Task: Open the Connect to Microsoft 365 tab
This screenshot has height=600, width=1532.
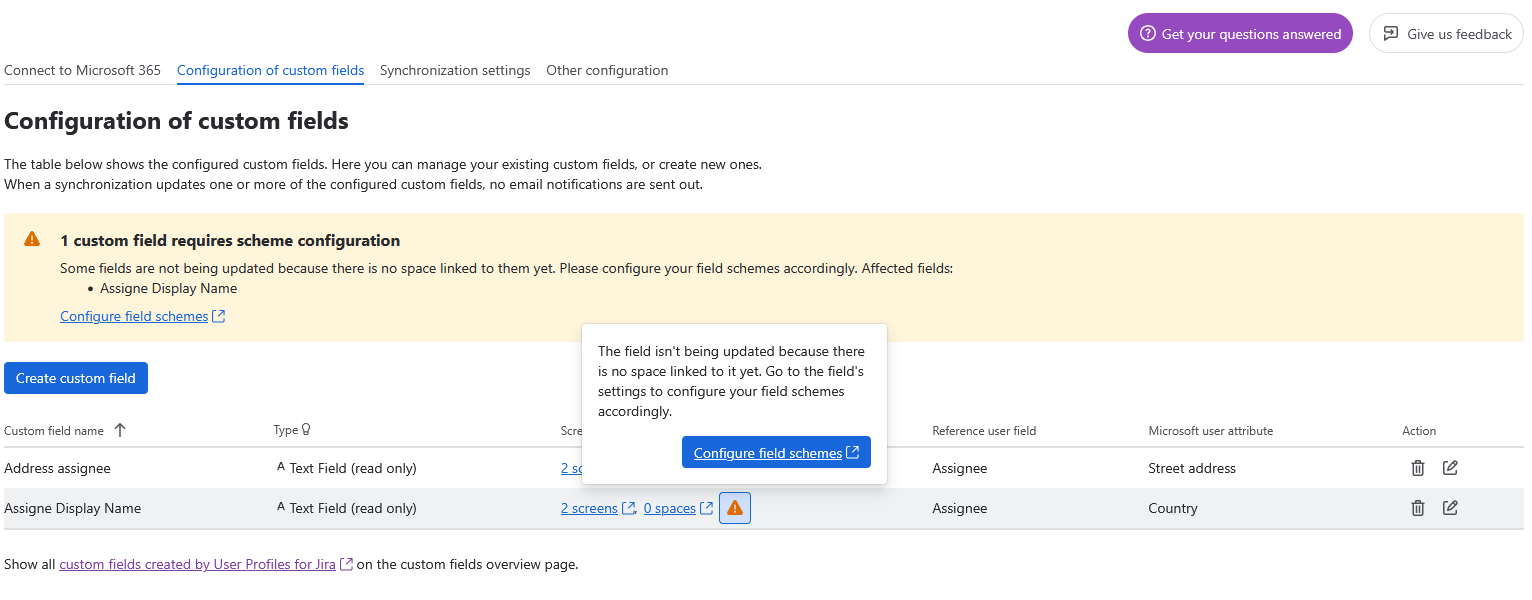Action: point(83,71)
